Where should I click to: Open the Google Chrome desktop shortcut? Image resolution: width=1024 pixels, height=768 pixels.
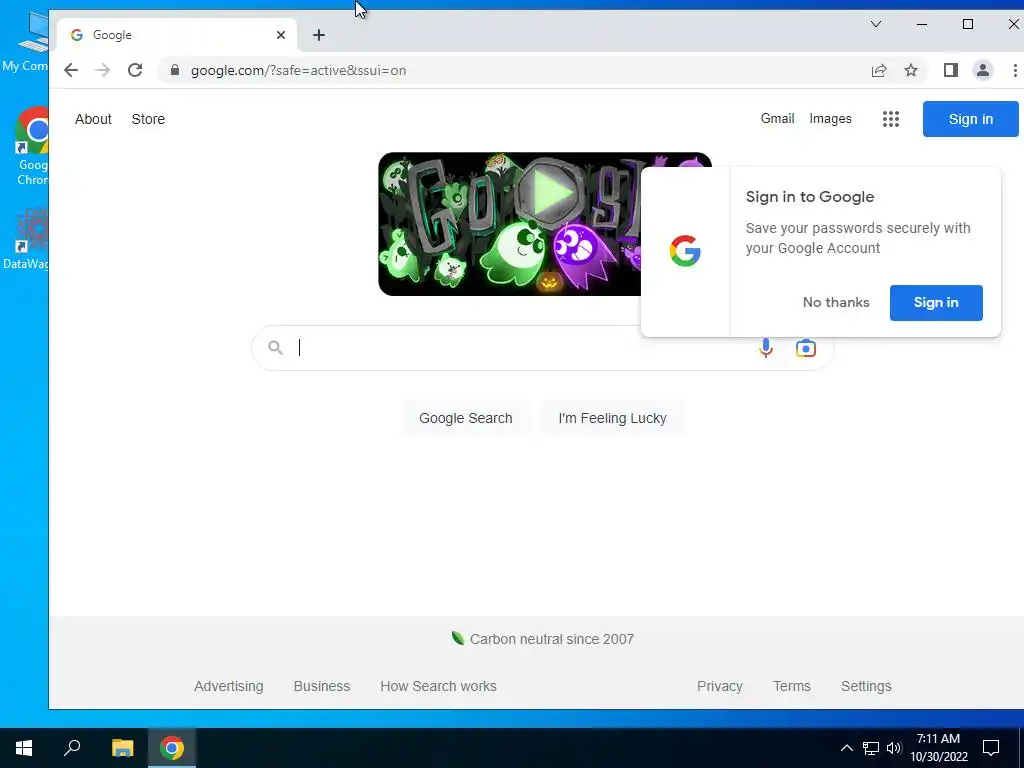(x=33, y=147)
